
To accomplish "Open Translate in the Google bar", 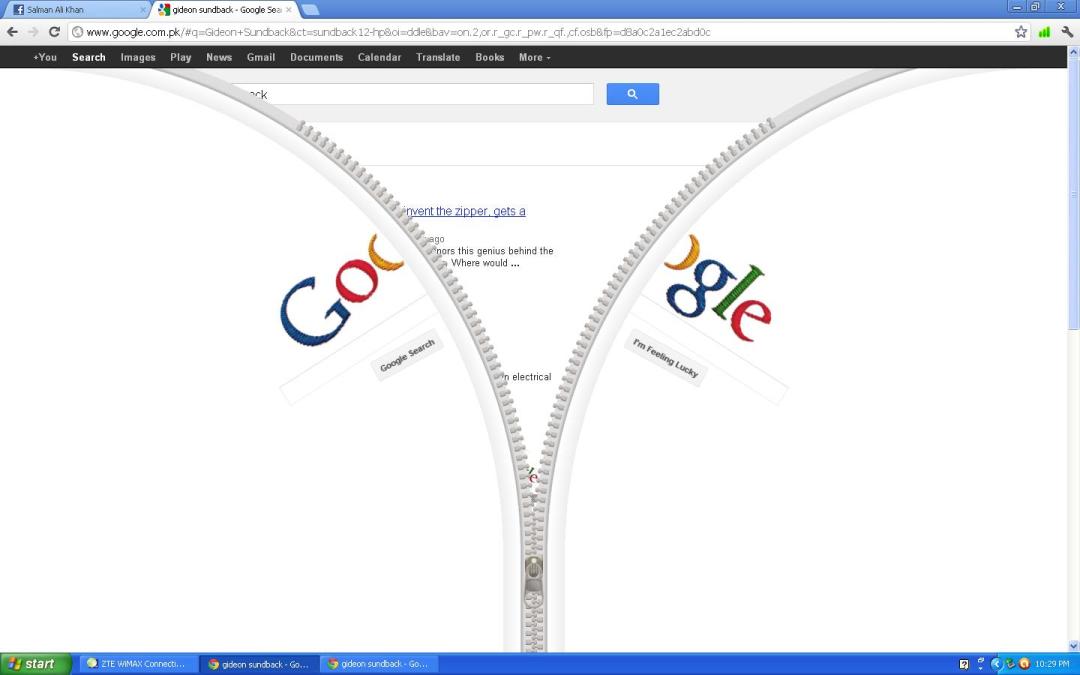I will [438, 57].
